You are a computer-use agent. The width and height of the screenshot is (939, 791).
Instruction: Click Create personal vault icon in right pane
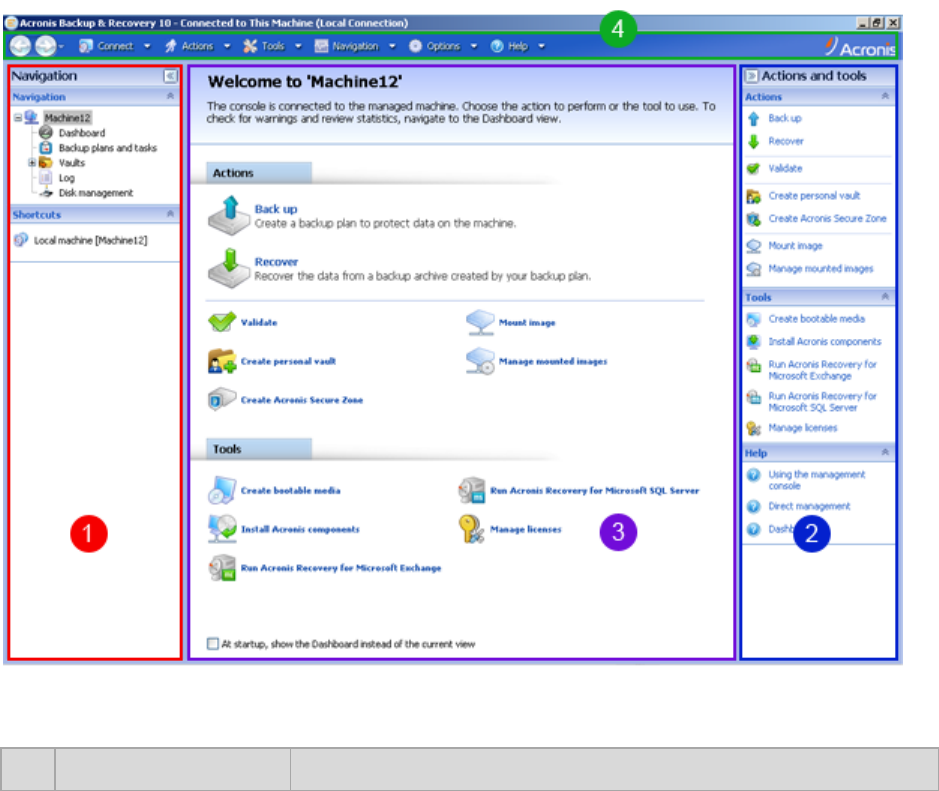click(753, 196)
